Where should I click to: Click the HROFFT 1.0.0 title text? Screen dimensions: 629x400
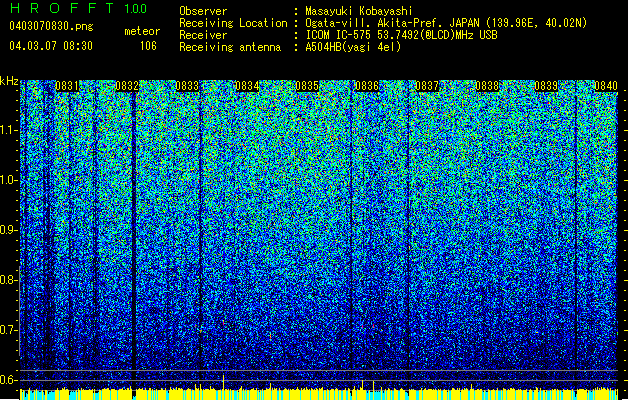pos(78,8)
